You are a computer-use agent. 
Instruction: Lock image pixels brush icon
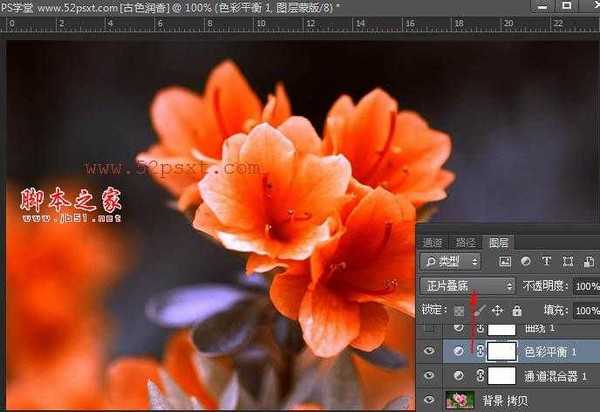coord(478,311)
